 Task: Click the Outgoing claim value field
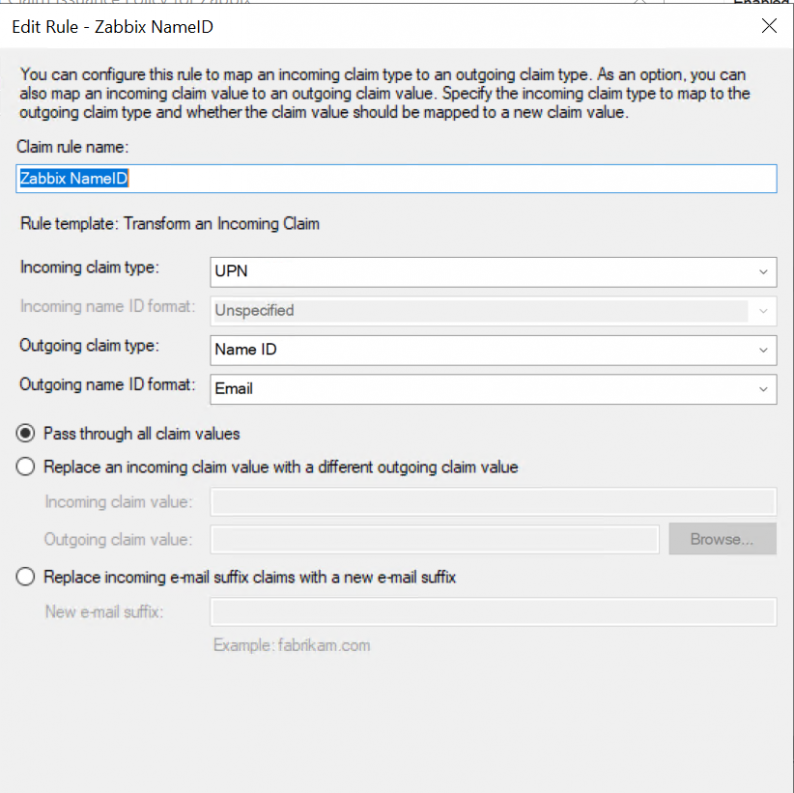point(434,539)
